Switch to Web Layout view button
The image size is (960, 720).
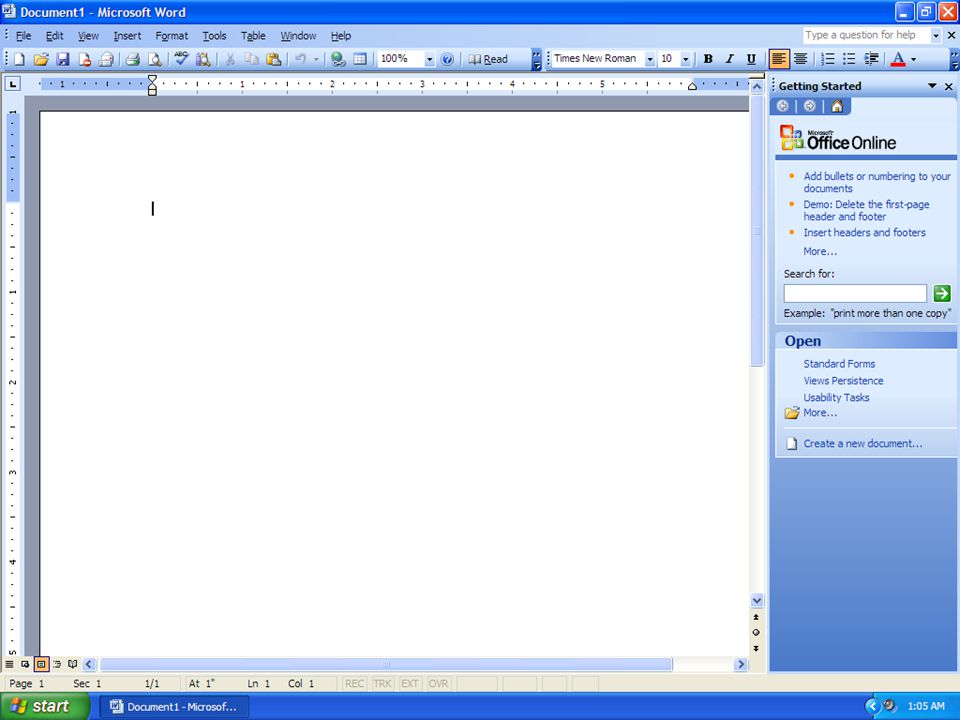click(x=25, y=664)
